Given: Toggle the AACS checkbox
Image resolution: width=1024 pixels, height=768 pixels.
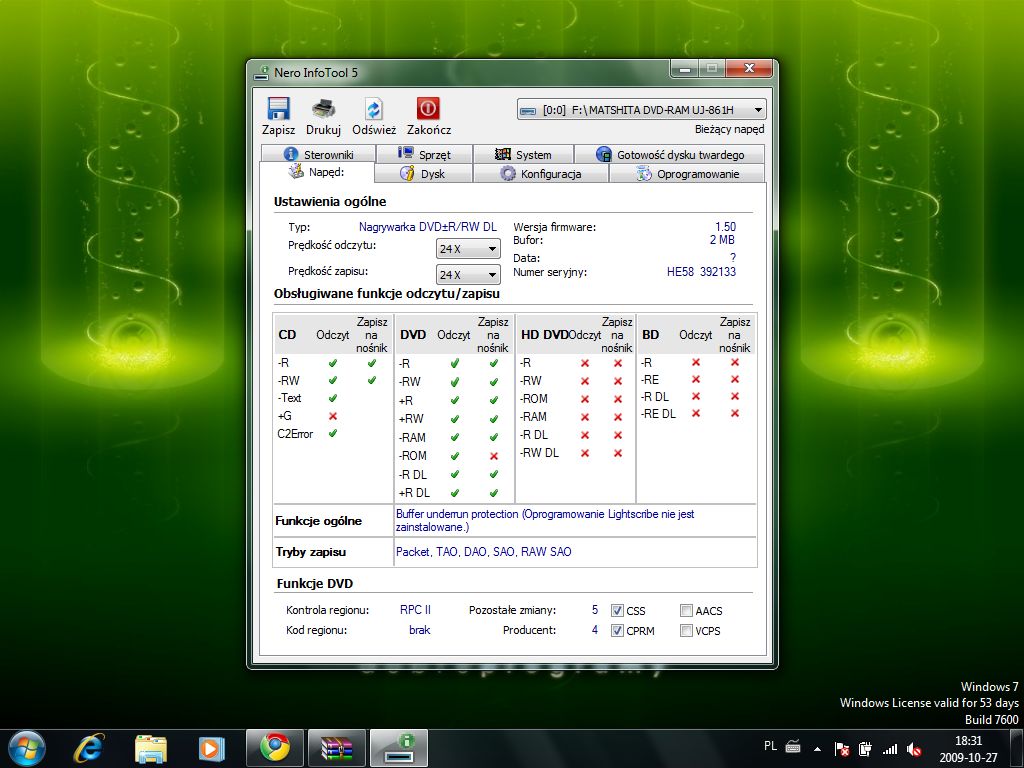Looking at the screenshot, I should coord(686,611).
